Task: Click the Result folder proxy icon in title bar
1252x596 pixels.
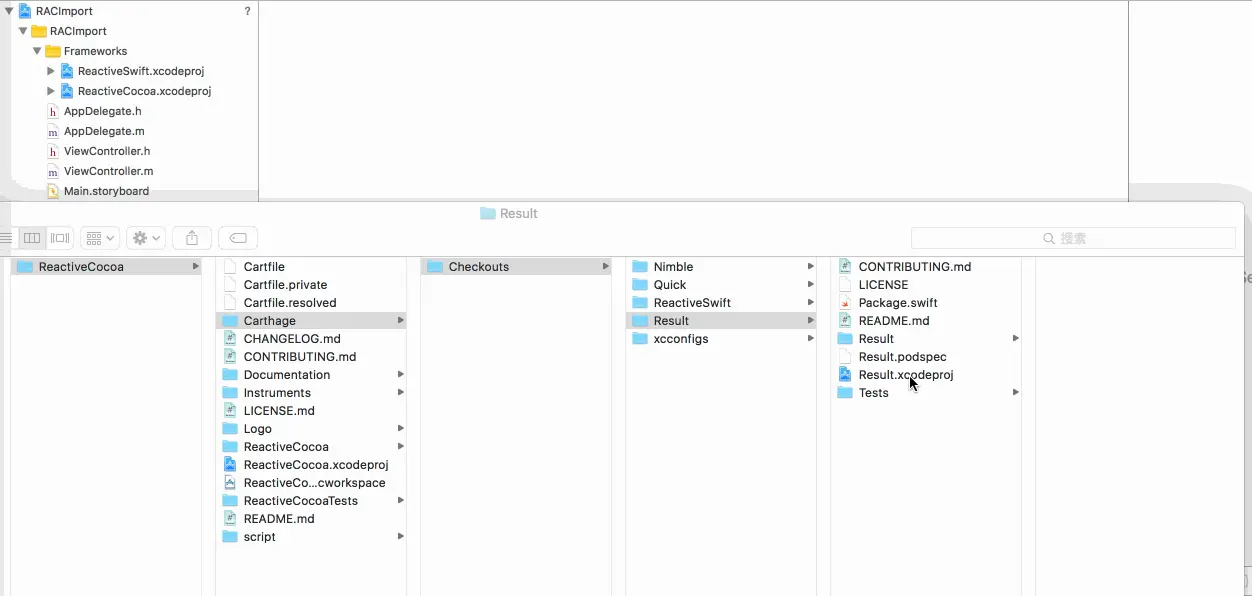Action: click(x=488, y=213)
